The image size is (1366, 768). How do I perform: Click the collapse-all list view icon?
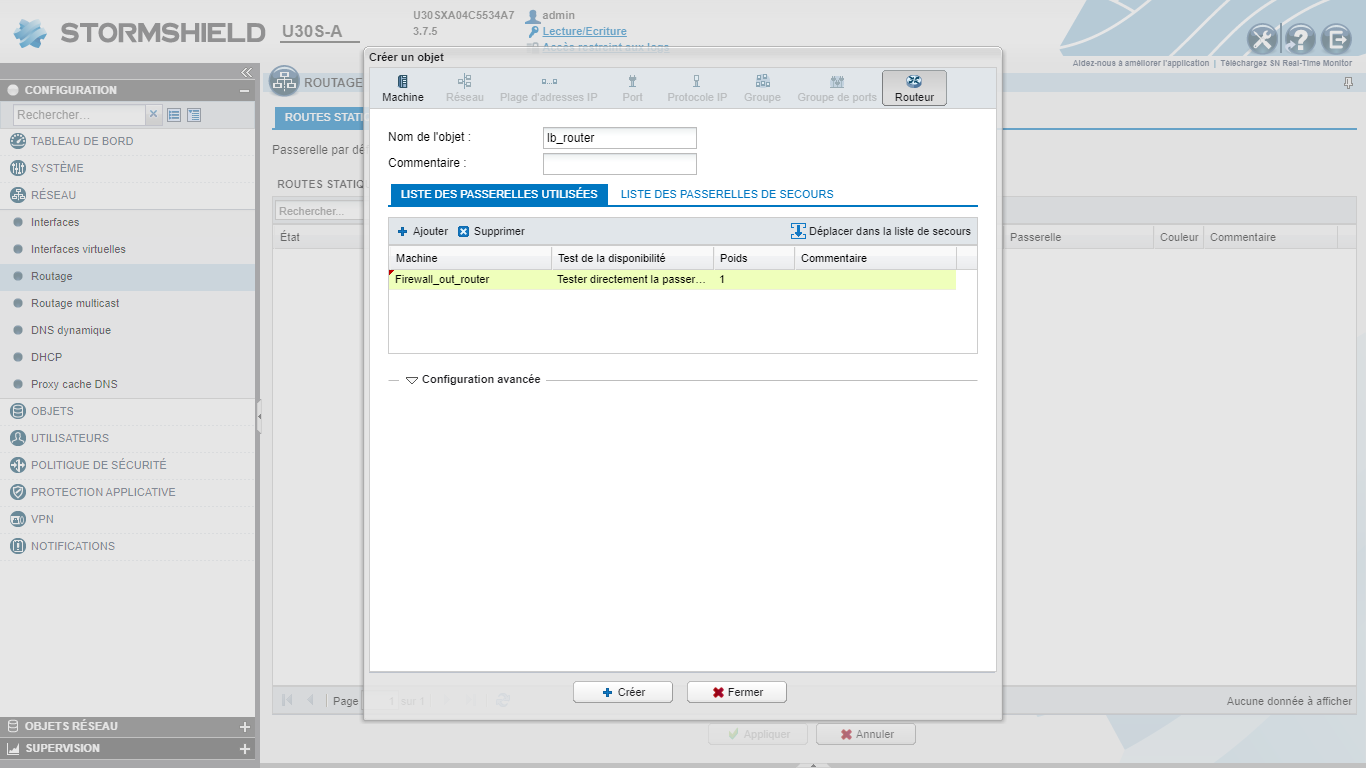[x=174, y=115]
